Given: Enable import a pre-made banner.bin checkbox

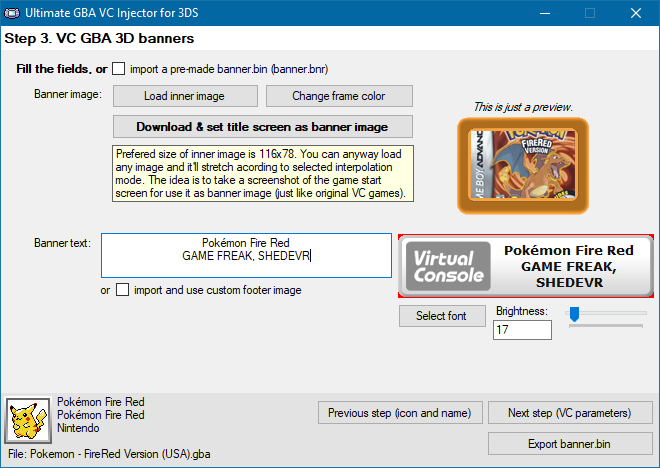Looking at the screenshot, I should click(x=118, y=69).
